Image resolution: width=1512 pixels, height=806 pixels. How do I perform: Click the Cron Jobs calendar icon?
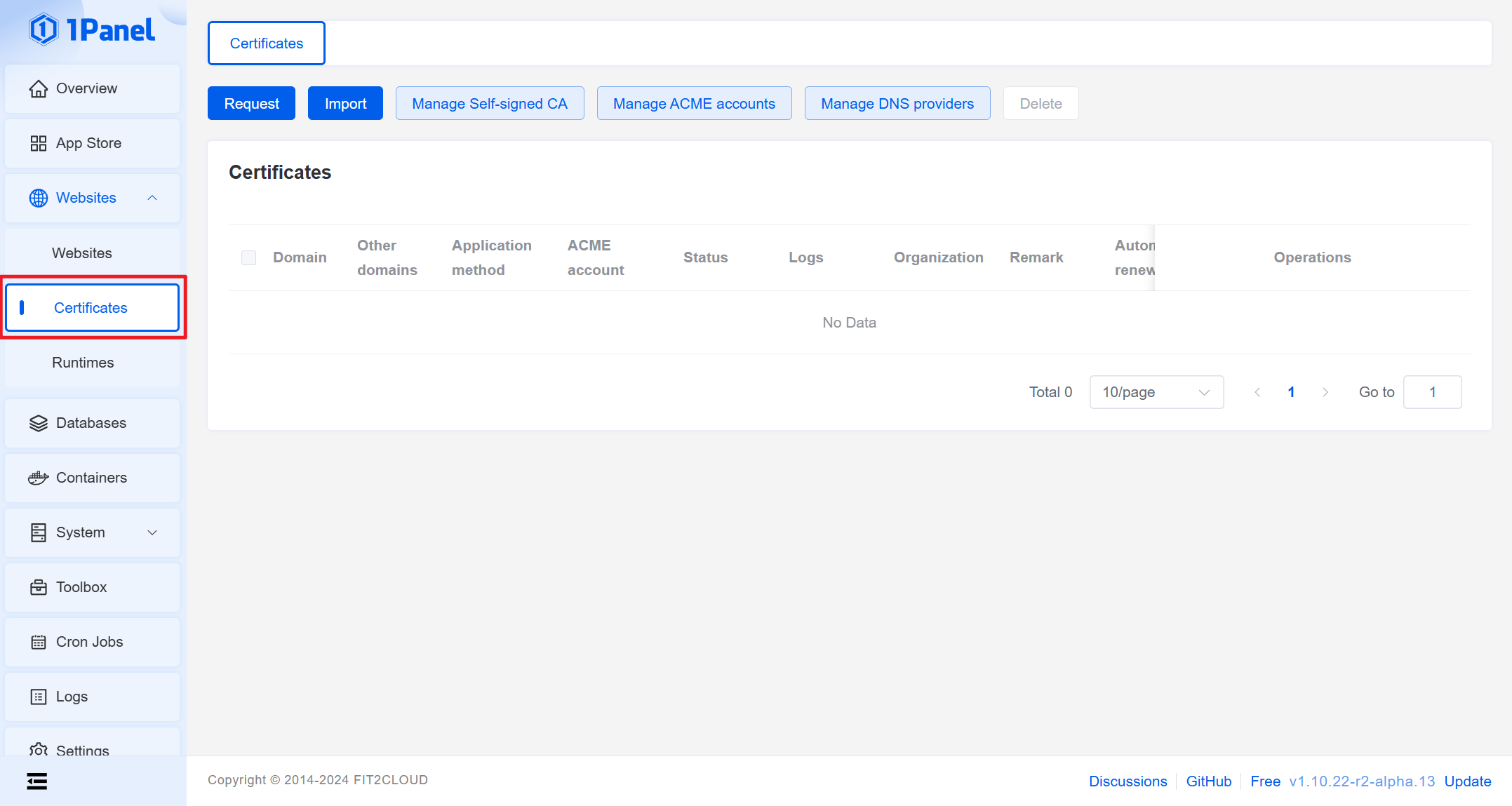39,642
